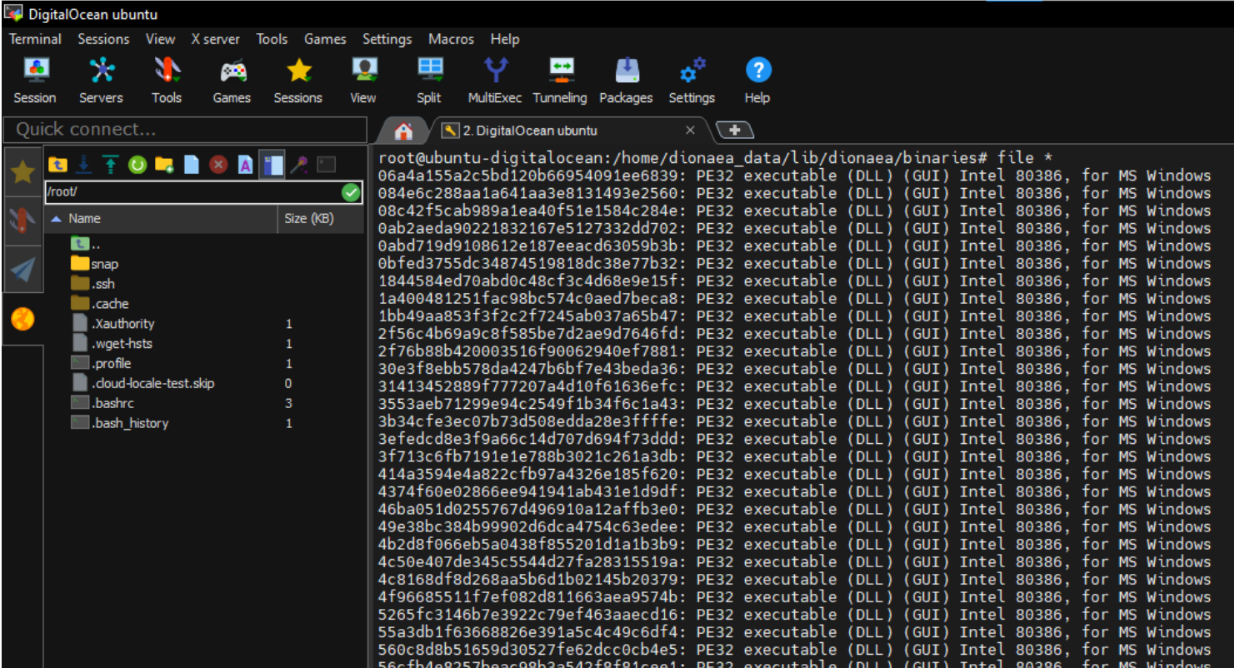
Task: Create a new folder in SFTP browser
Action: (164, 165)
